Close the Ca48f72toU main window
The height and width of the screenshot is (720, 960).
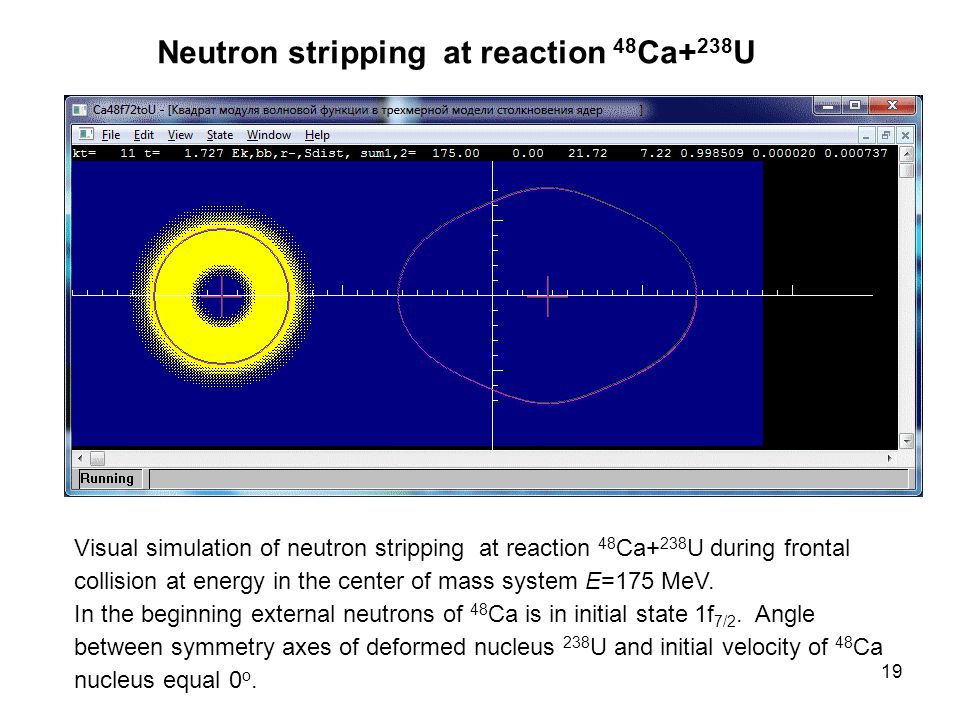click(892, 106)
